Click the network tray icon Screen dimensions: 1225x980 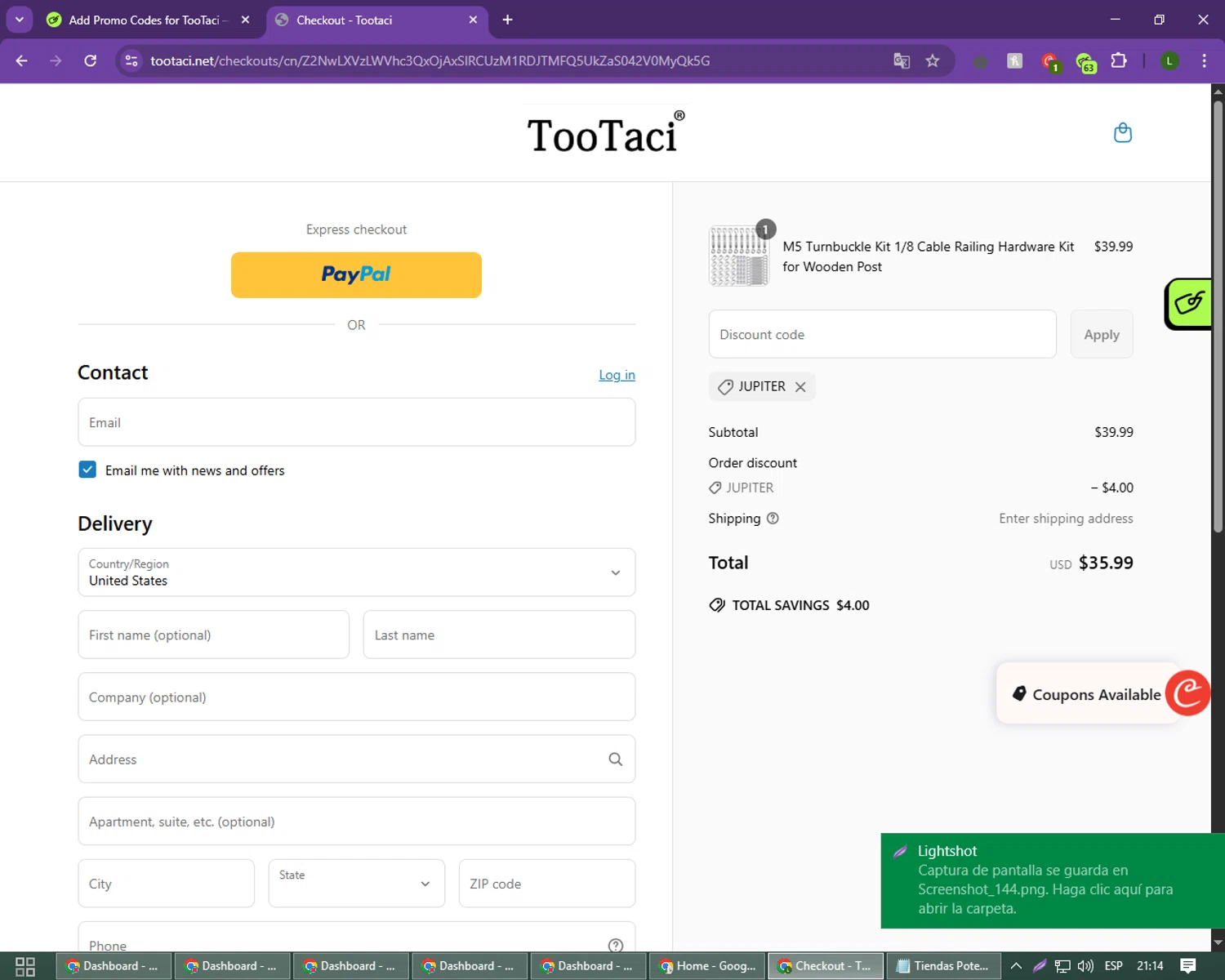point(1062,966)
